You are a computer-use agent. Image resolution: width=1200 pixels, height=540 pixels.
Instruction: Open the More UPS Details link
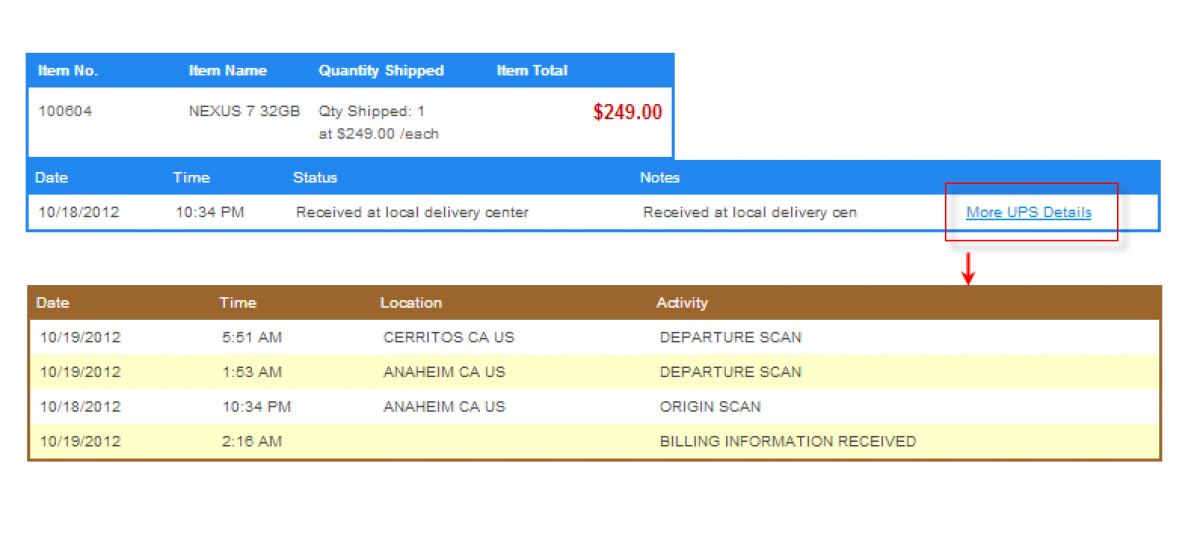1028,213
